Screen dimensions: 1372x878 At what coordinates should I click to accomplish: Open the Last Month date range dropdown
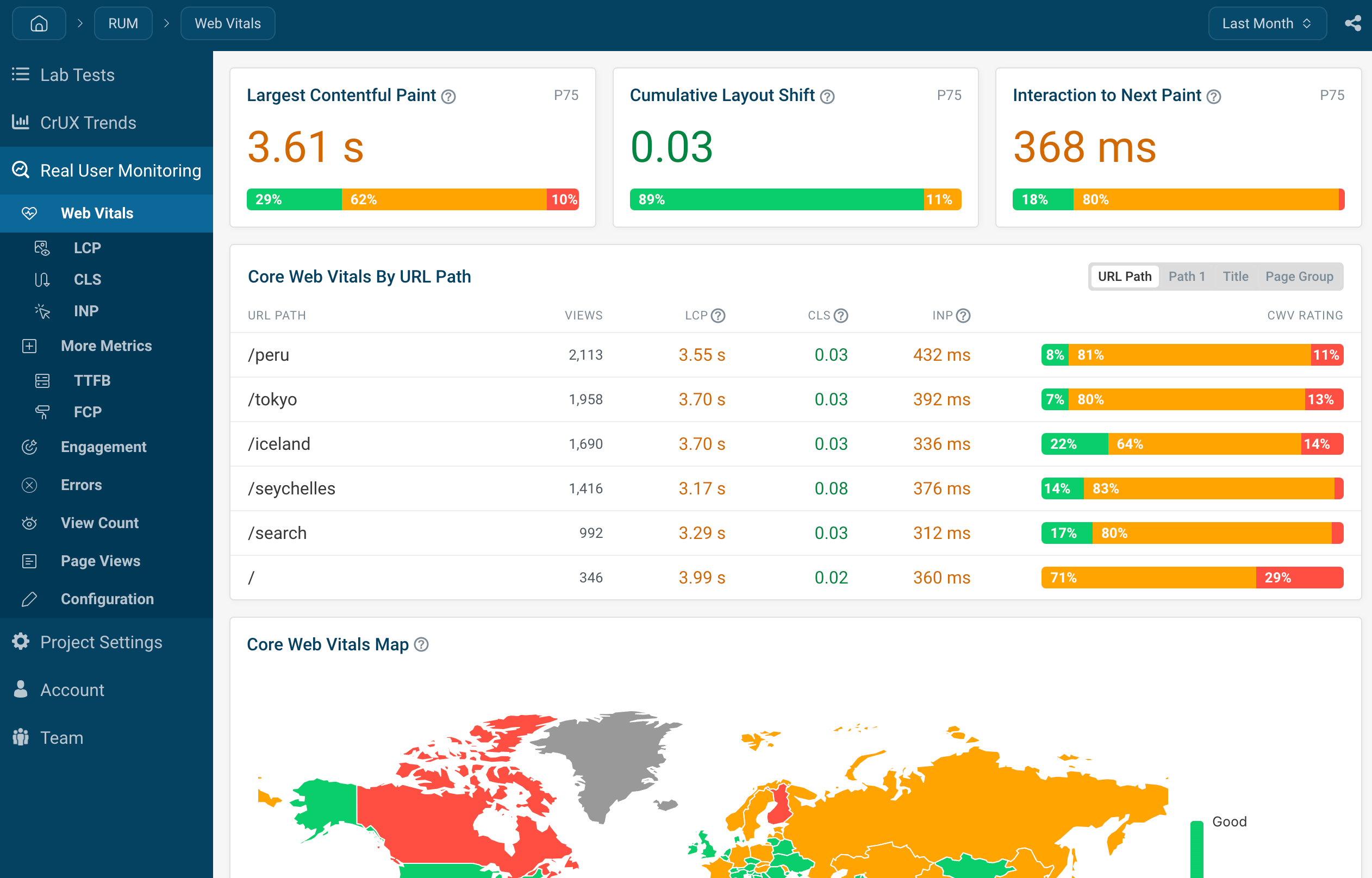pos(1267,23)
